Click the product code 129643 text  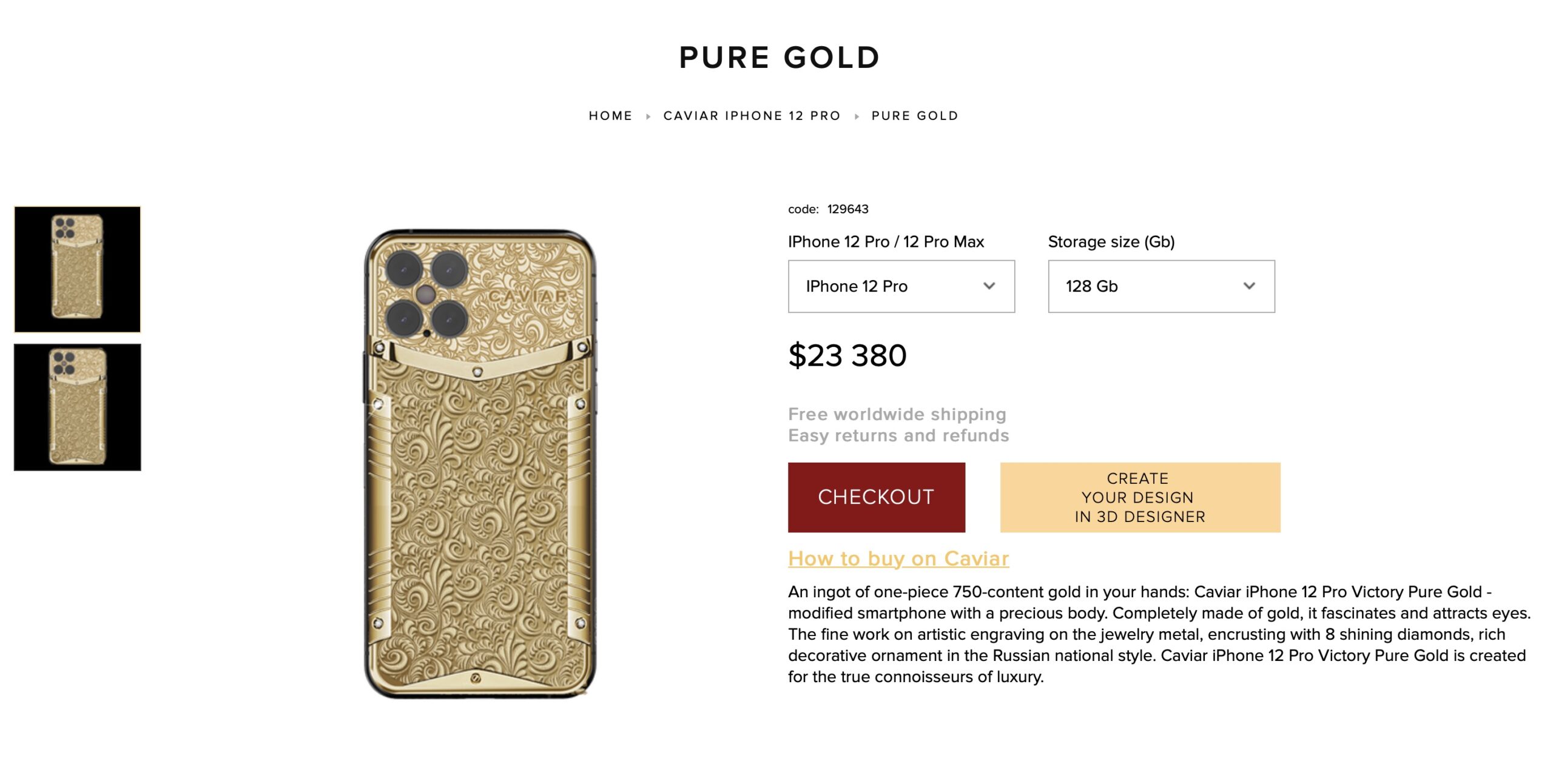click(x=827, y=209)
